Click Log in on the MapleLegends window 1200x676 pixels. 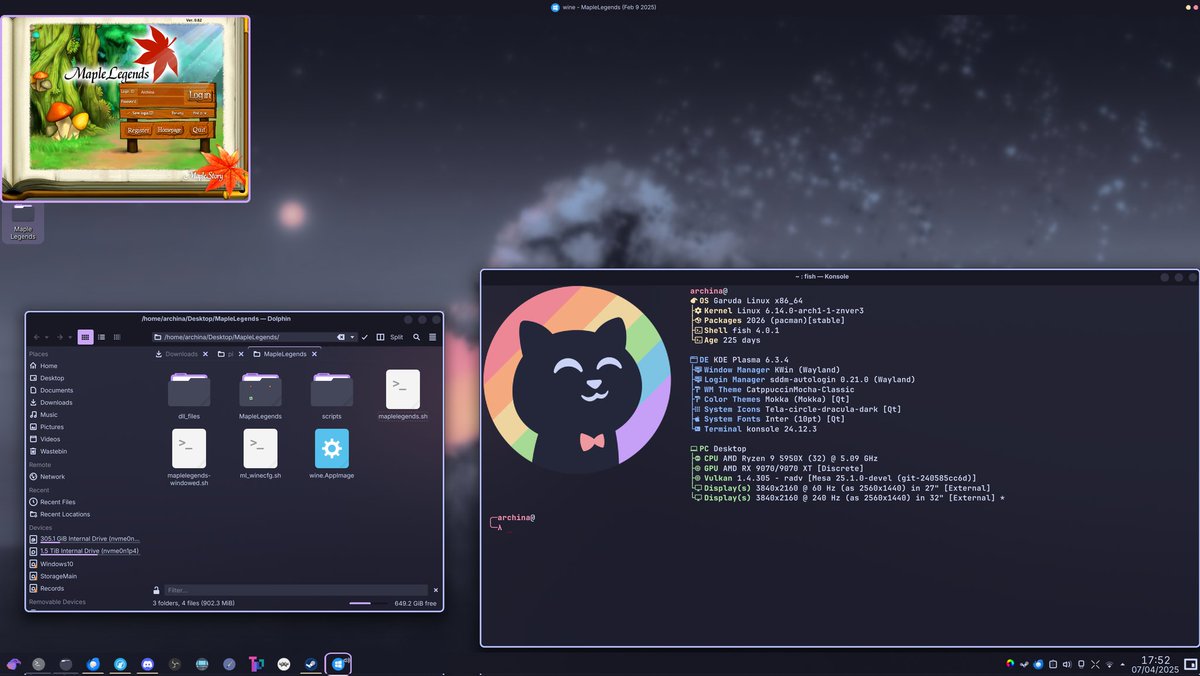[x=200, y=95]
